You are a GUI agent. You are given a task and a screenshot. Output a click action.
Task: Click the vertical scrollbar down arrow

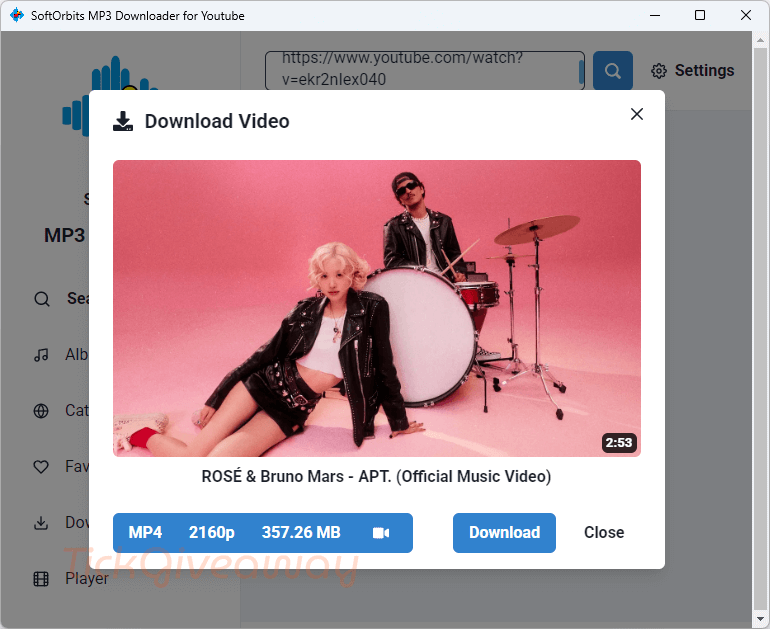click(x=761, y=619)
